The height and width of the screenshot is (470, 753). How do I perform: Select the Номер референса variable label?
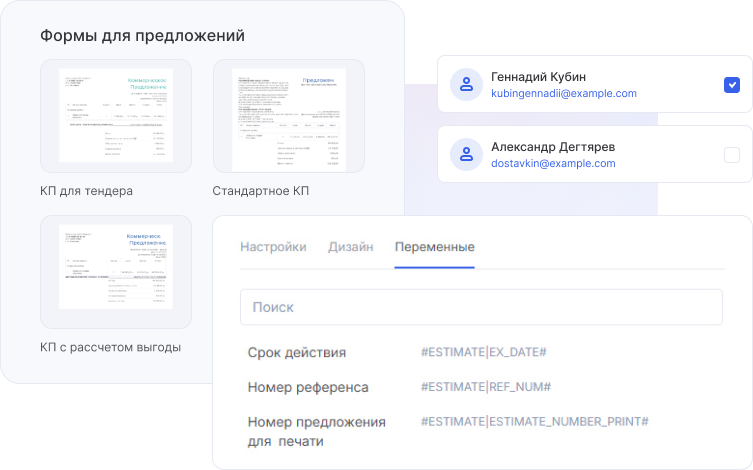308,387
